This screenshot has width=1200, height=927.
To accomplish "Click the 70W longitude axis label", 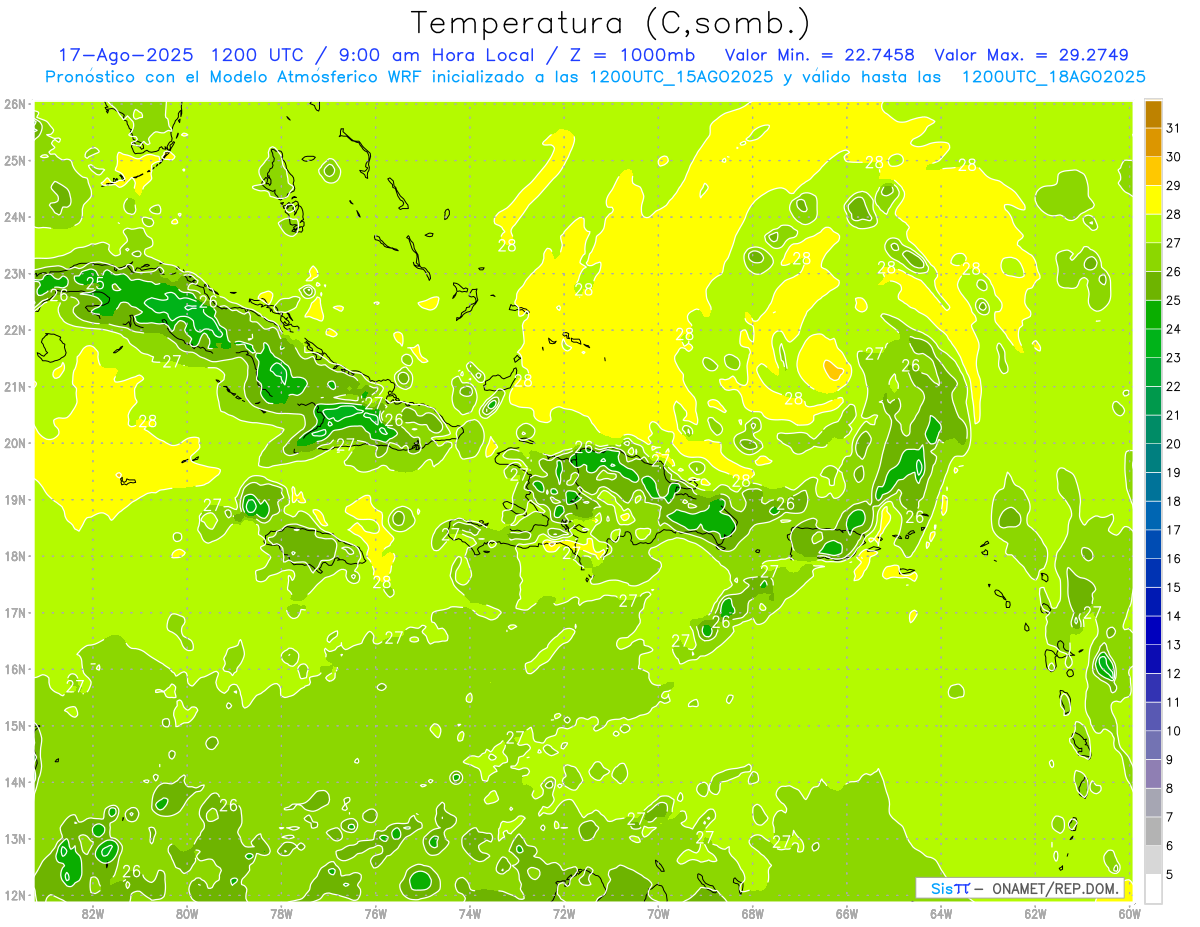I will coord(658,913).
